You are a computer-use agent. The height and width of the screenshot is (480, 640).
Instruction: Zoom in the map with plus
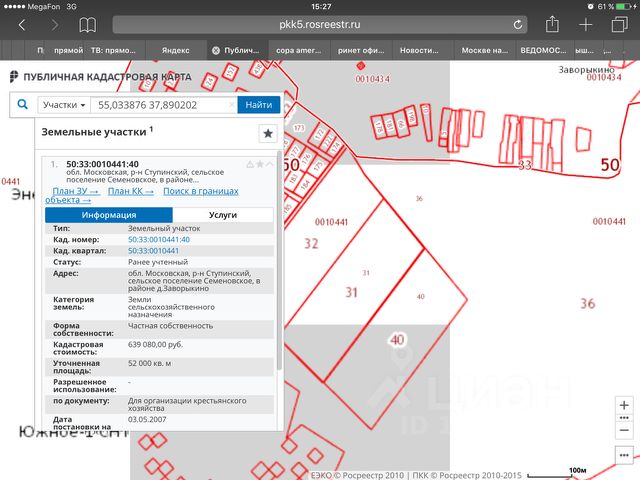(x=624, y=405)
